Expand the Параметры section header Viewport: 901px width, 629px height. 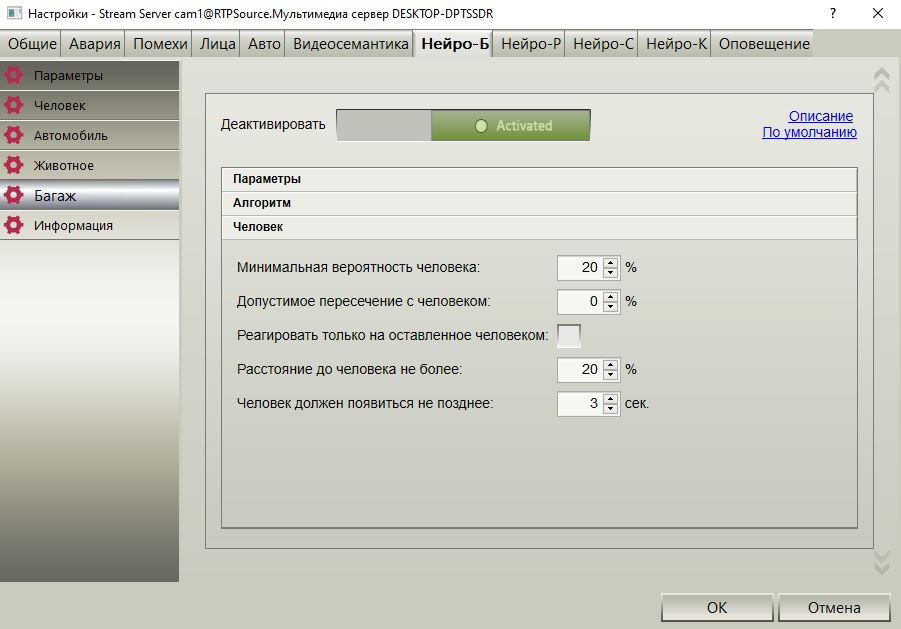coord(539,179)
